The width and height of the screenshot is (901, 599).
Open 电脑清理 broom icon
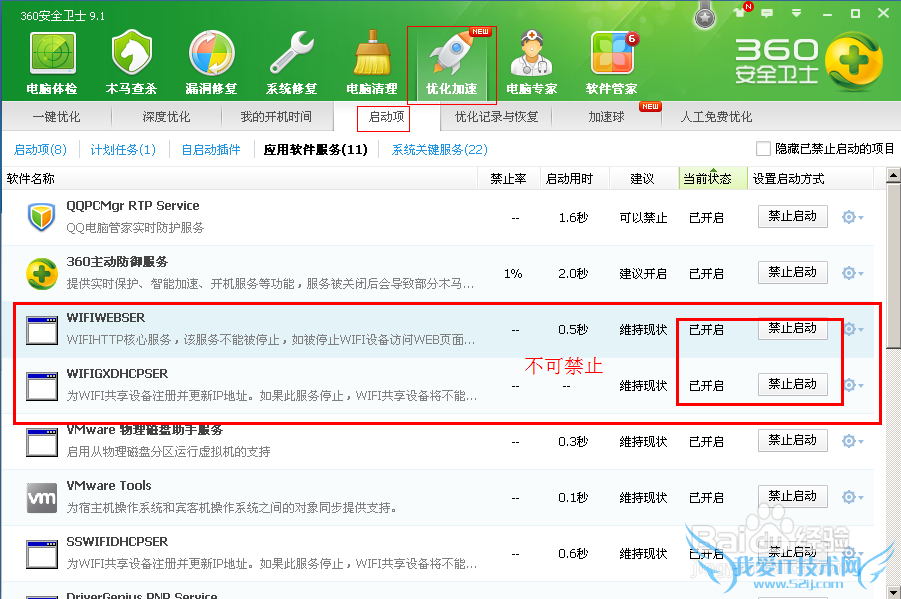coord(372,62)
